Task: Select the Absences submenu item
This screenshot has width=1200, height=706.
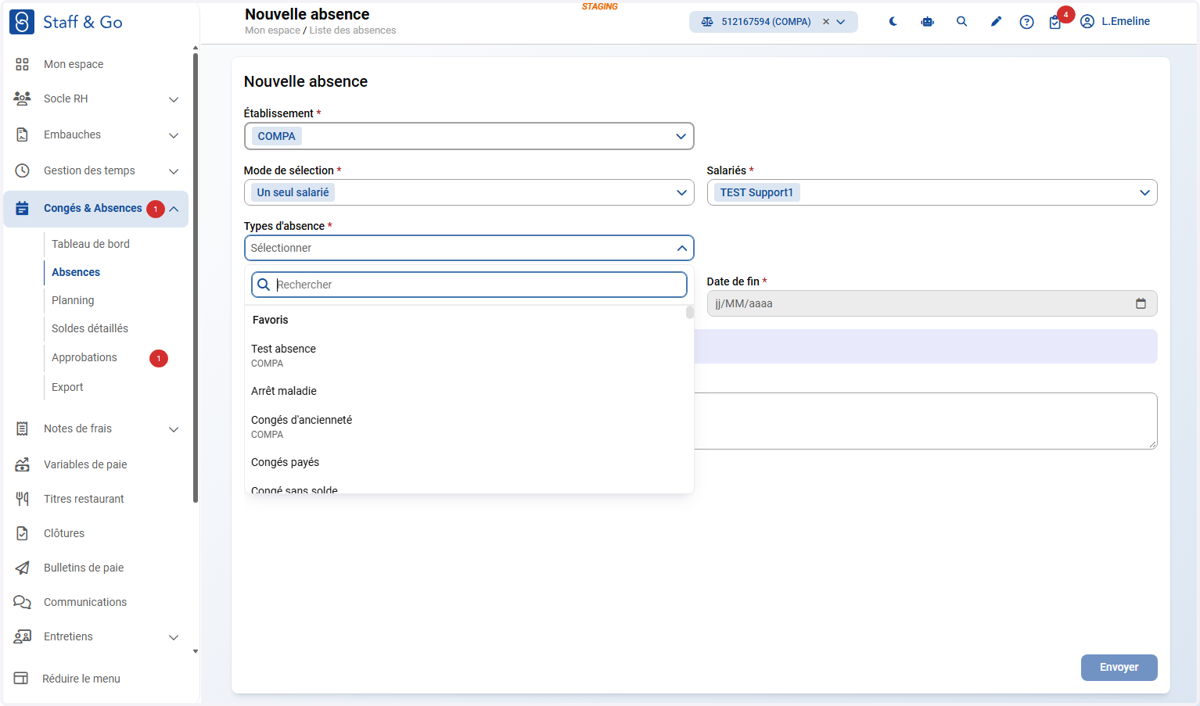Action: [76, 272]
